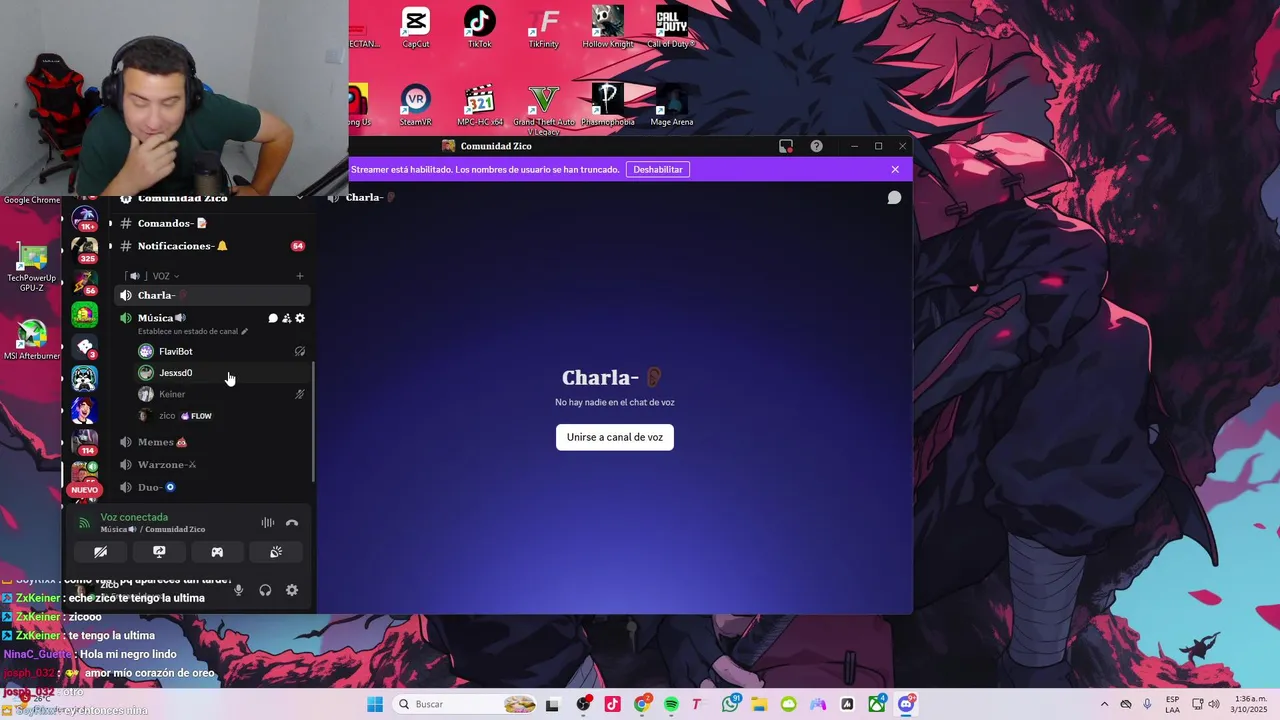Open server with 325 badge
This screenshot has width=1280, height=720.
(x=85, y=249)
